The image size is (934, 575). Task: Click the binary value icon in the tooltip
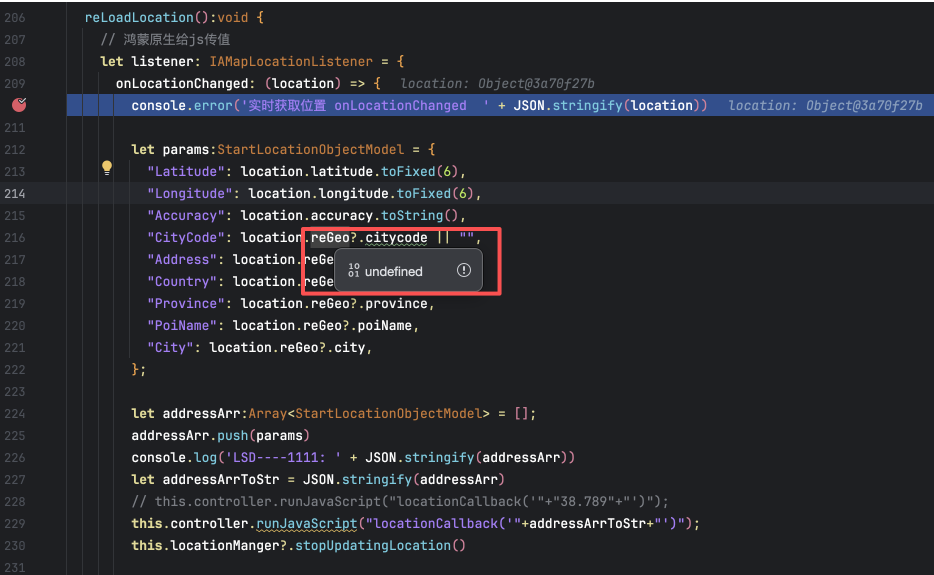[353, 271]
